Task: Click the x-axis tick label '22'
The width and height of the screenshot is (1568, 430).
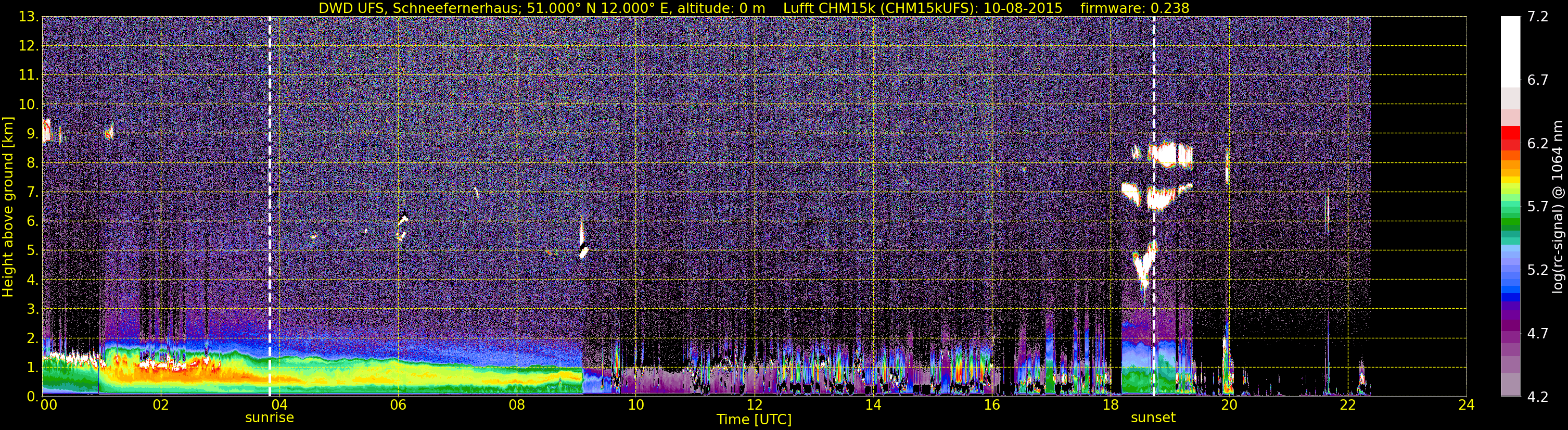Action: [x=1348, y=404]
